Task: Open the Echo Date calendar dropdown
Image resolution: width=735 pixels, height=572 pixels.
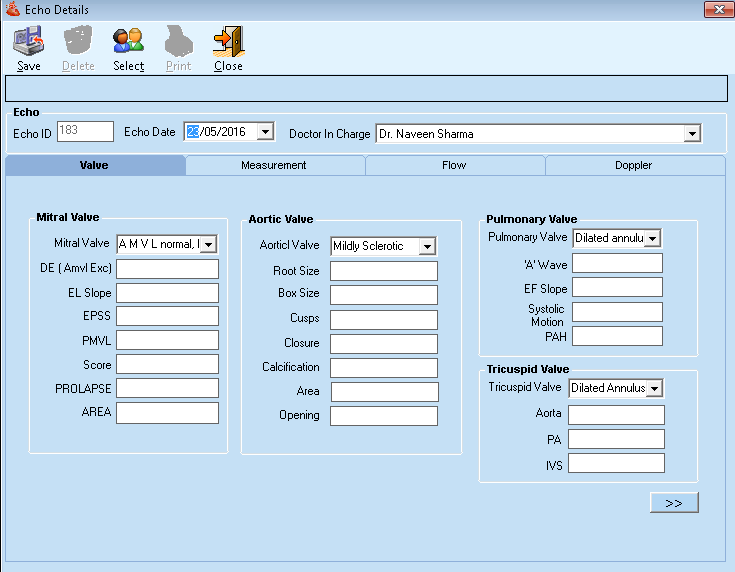Action: pos(265,132)
